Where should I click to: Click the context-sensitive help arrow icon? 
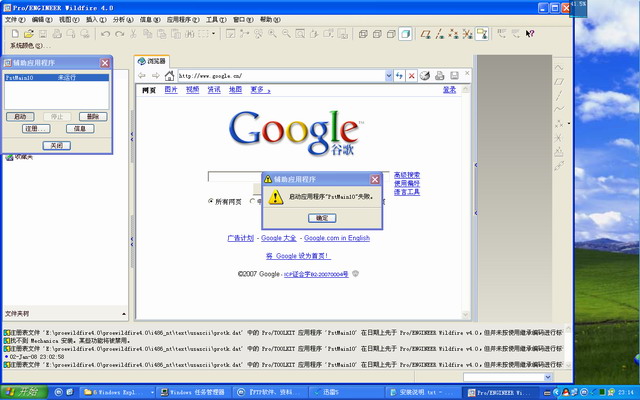coord(530,34)
